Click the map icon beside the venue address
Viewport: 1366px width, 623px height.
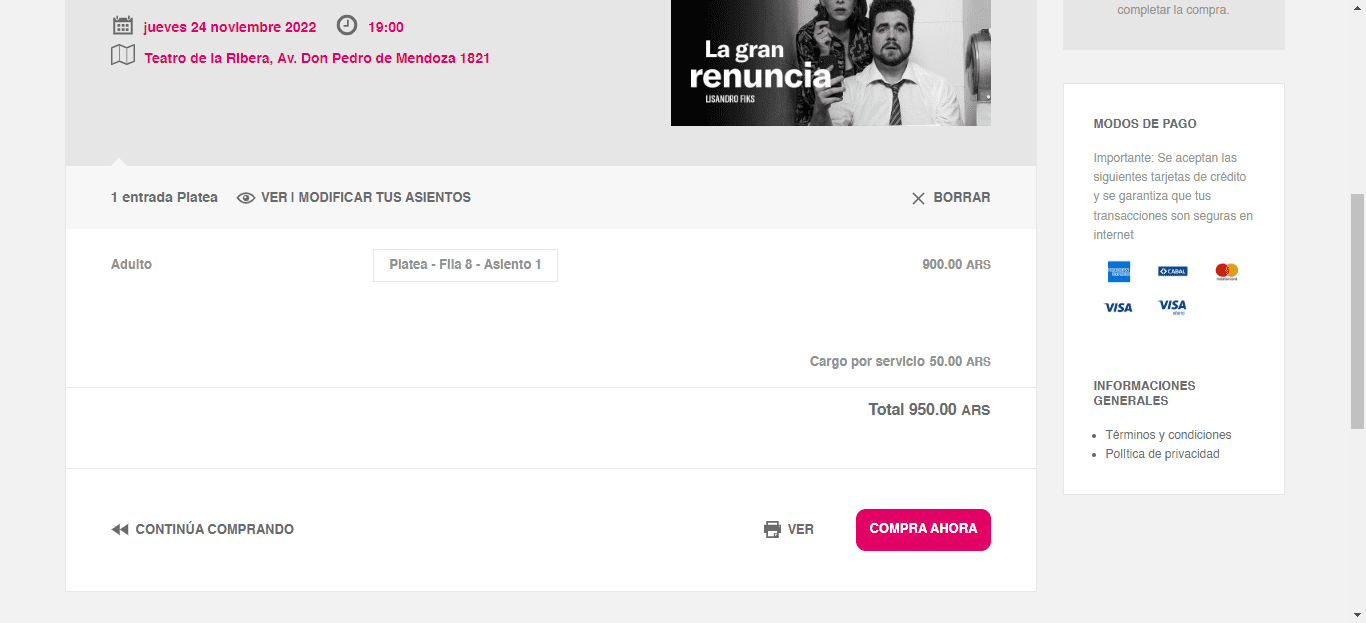coord(123,56)
